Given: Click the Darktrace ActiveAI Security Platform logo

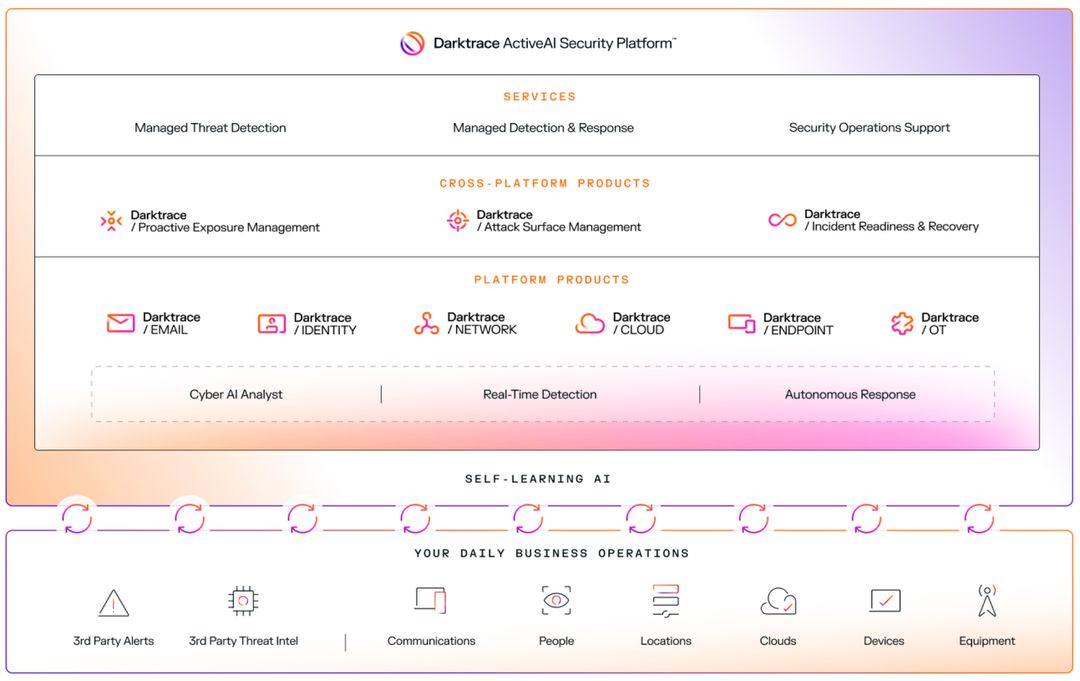Looking at the screenshot, I should click(x=410, y=43).
